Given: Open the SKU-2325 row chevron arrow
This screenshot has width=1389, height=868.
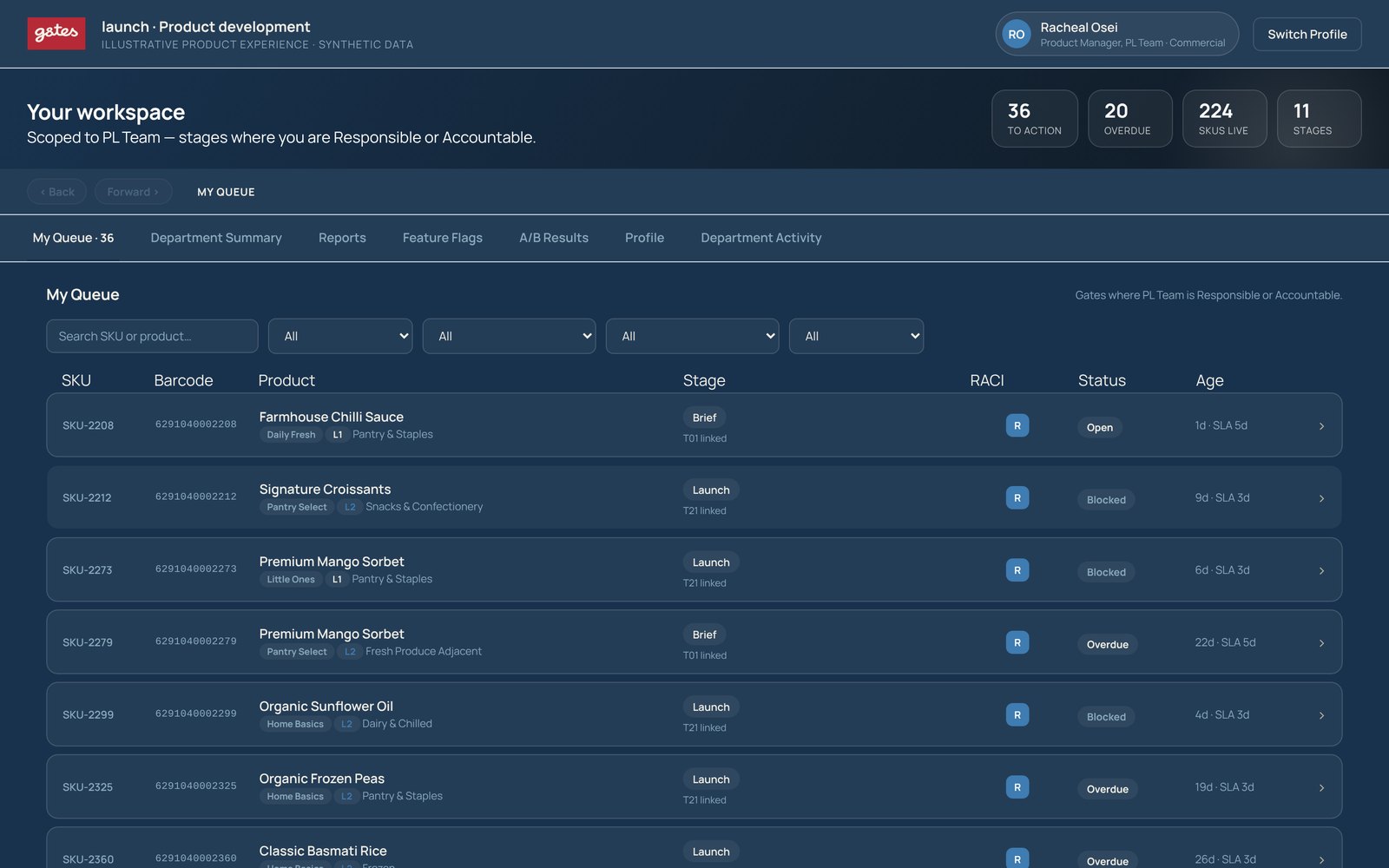Looking at the screenshot, I should coord(1321,788).
